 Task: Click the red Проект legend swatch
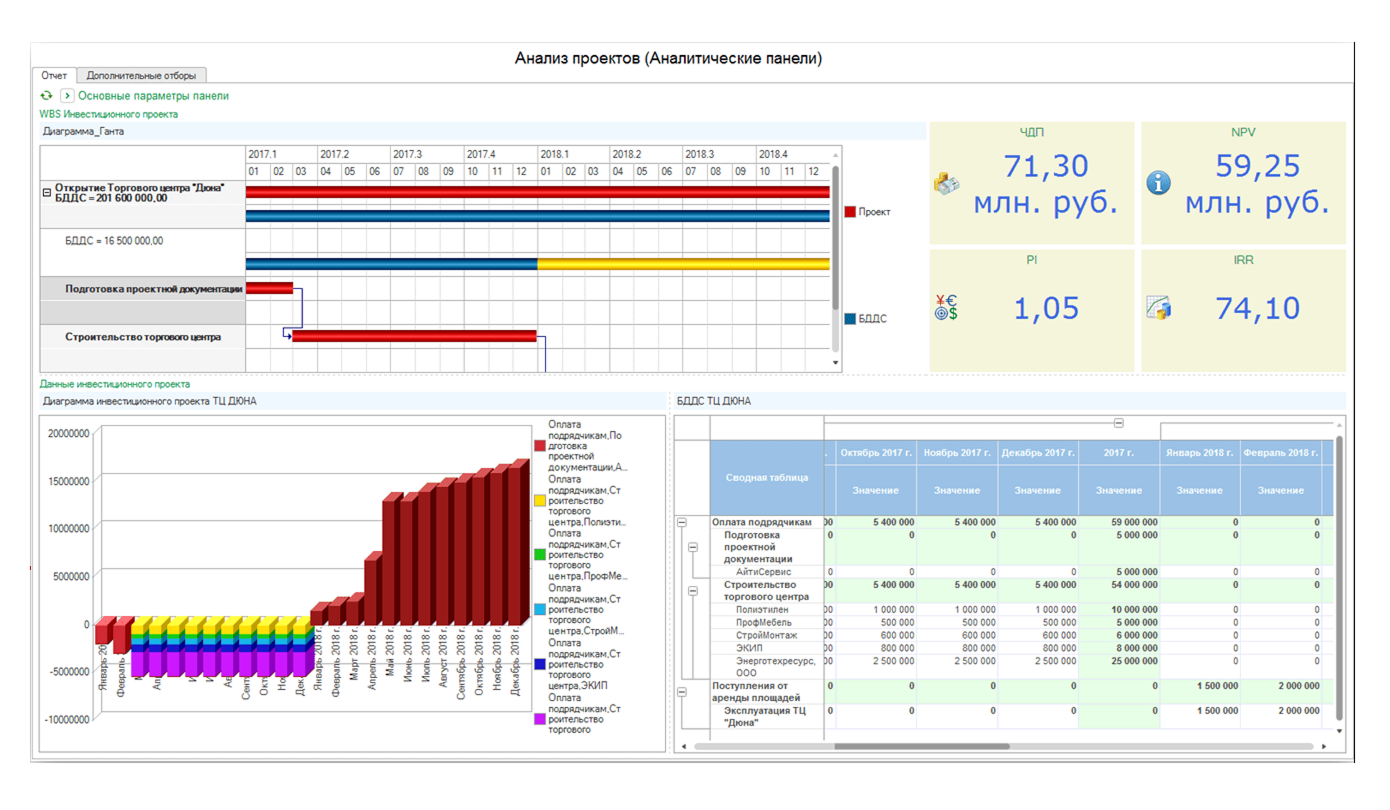point(850,212)
